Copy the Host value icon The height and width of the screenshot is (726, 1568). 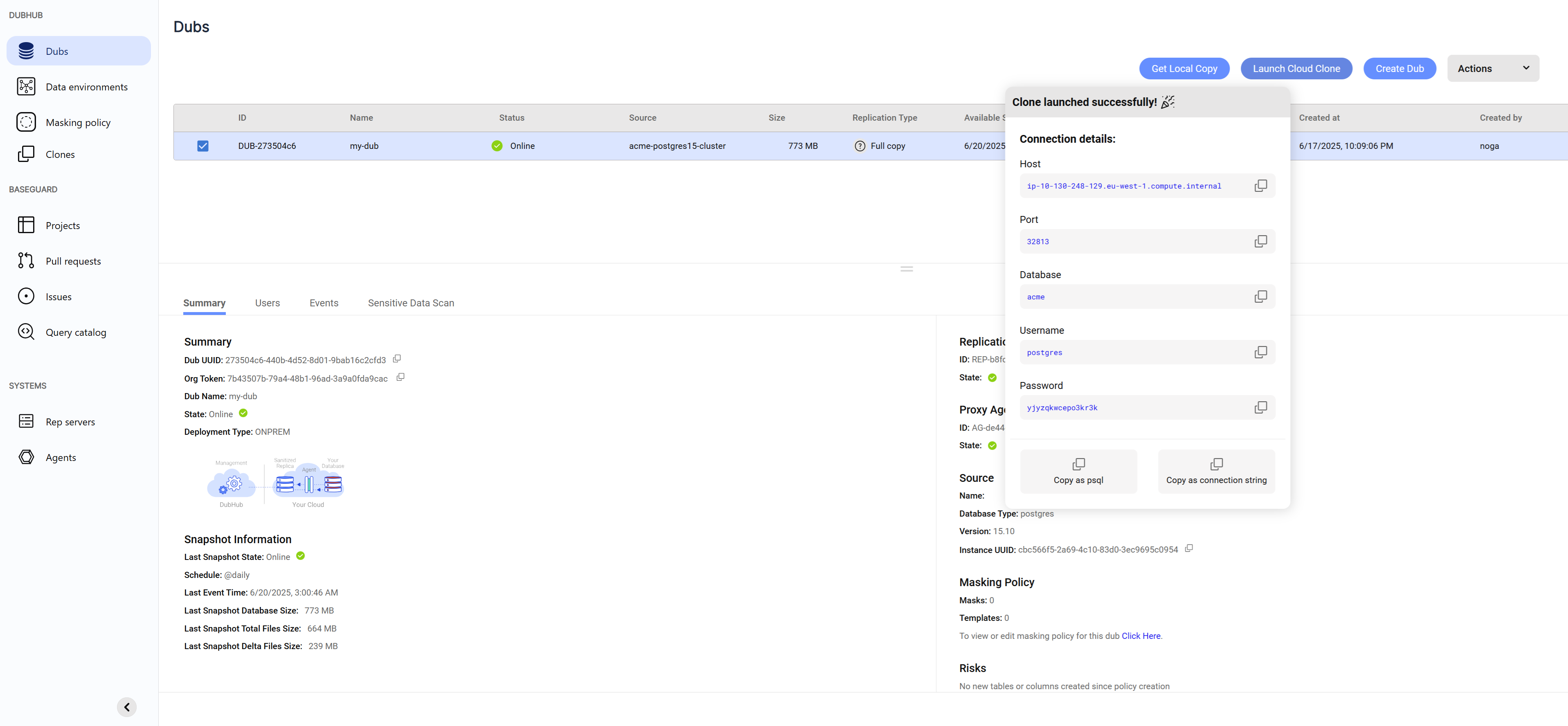[x=1260, y=186]
